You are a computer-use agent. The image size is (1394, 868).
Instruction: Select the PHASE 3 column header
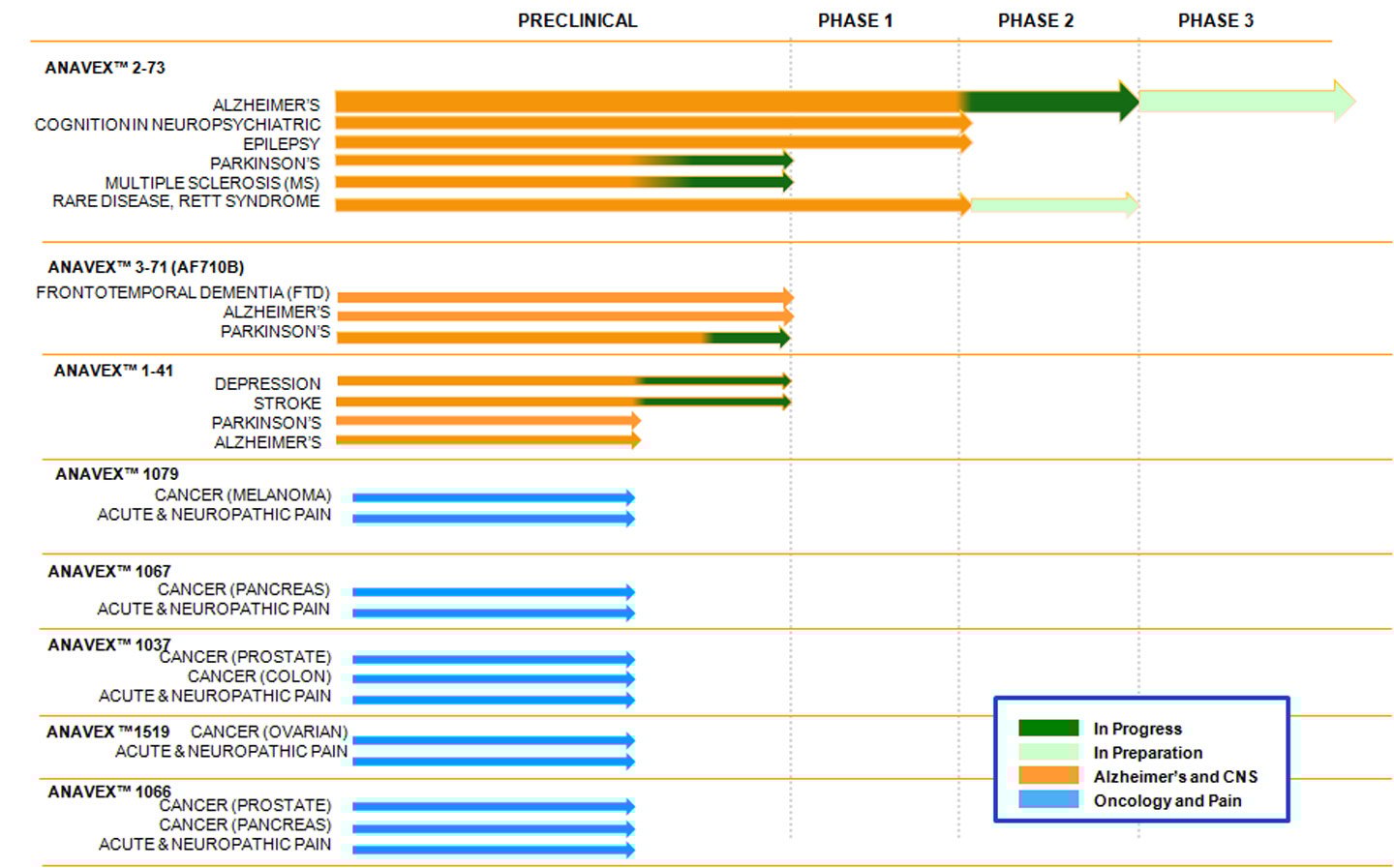1215,20
